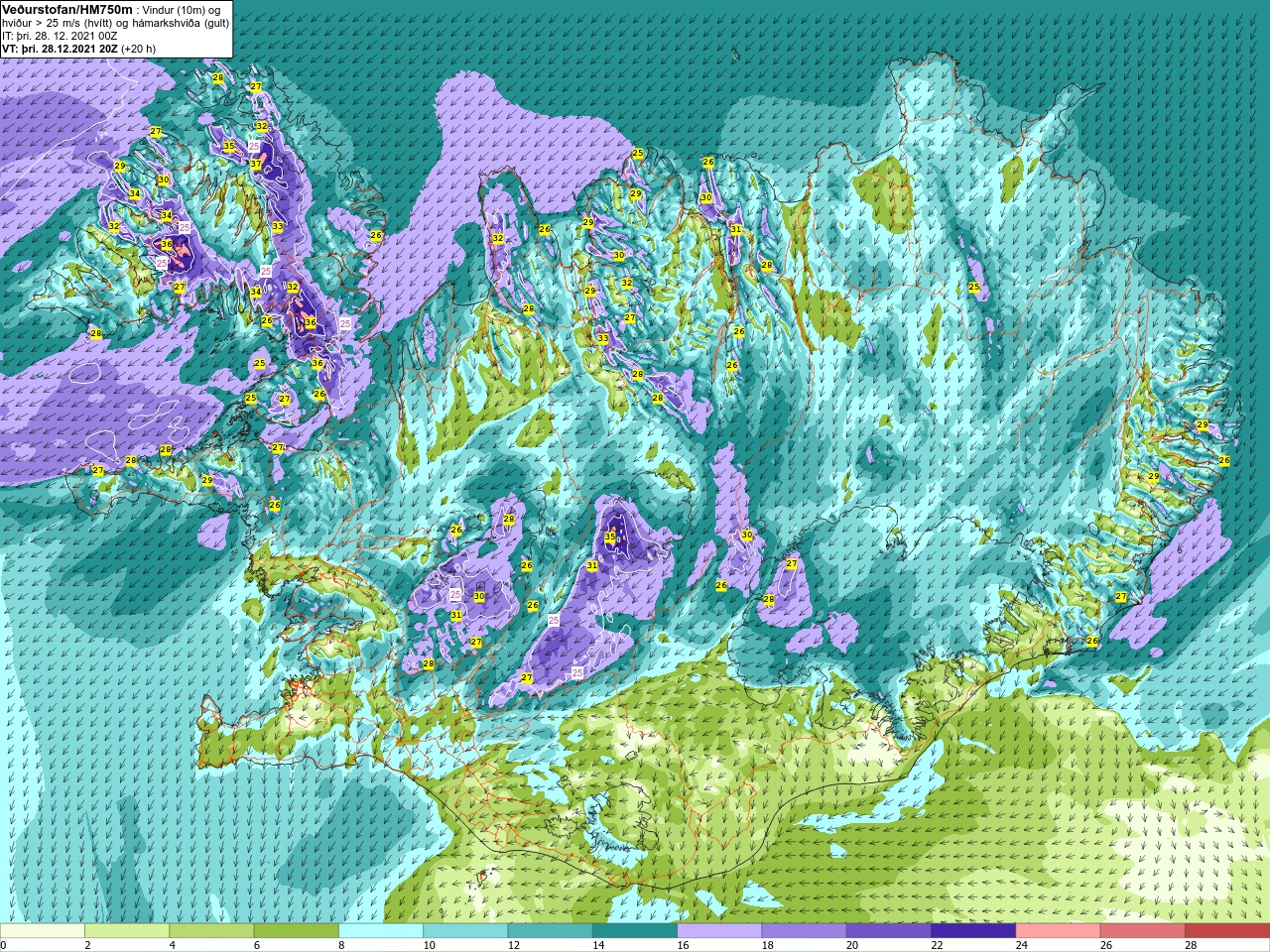The image size is (1270, 952).
Task: Click the 4–6 m/s green legend swatch
Action: tap(211, 931)
